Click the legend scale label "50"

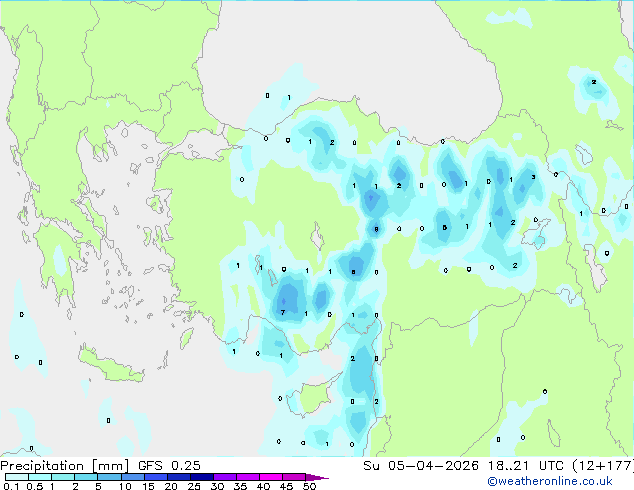(309, 486)
